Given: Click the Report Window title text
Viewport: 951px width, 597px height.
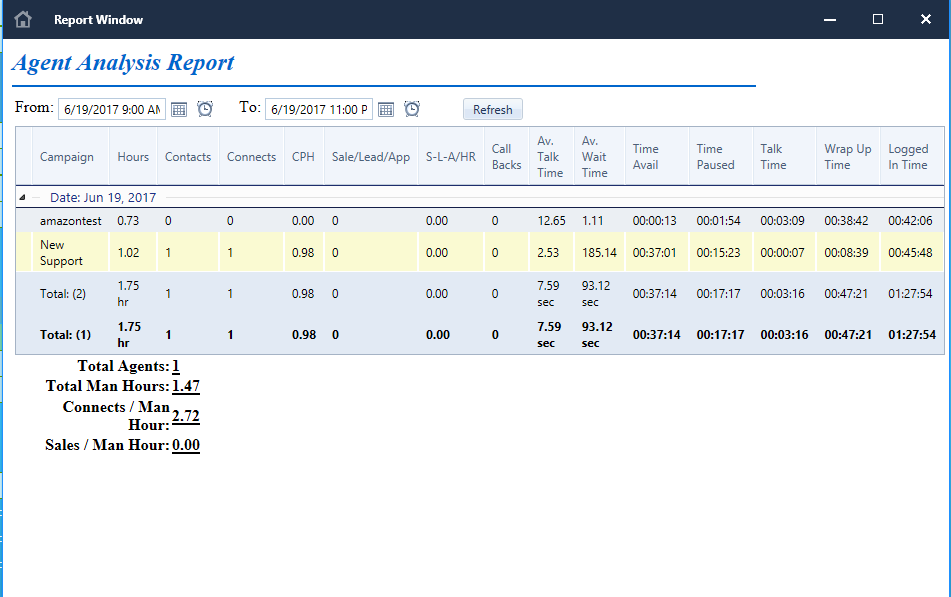Looking at the screenshot, I should [x=98, y=19].
